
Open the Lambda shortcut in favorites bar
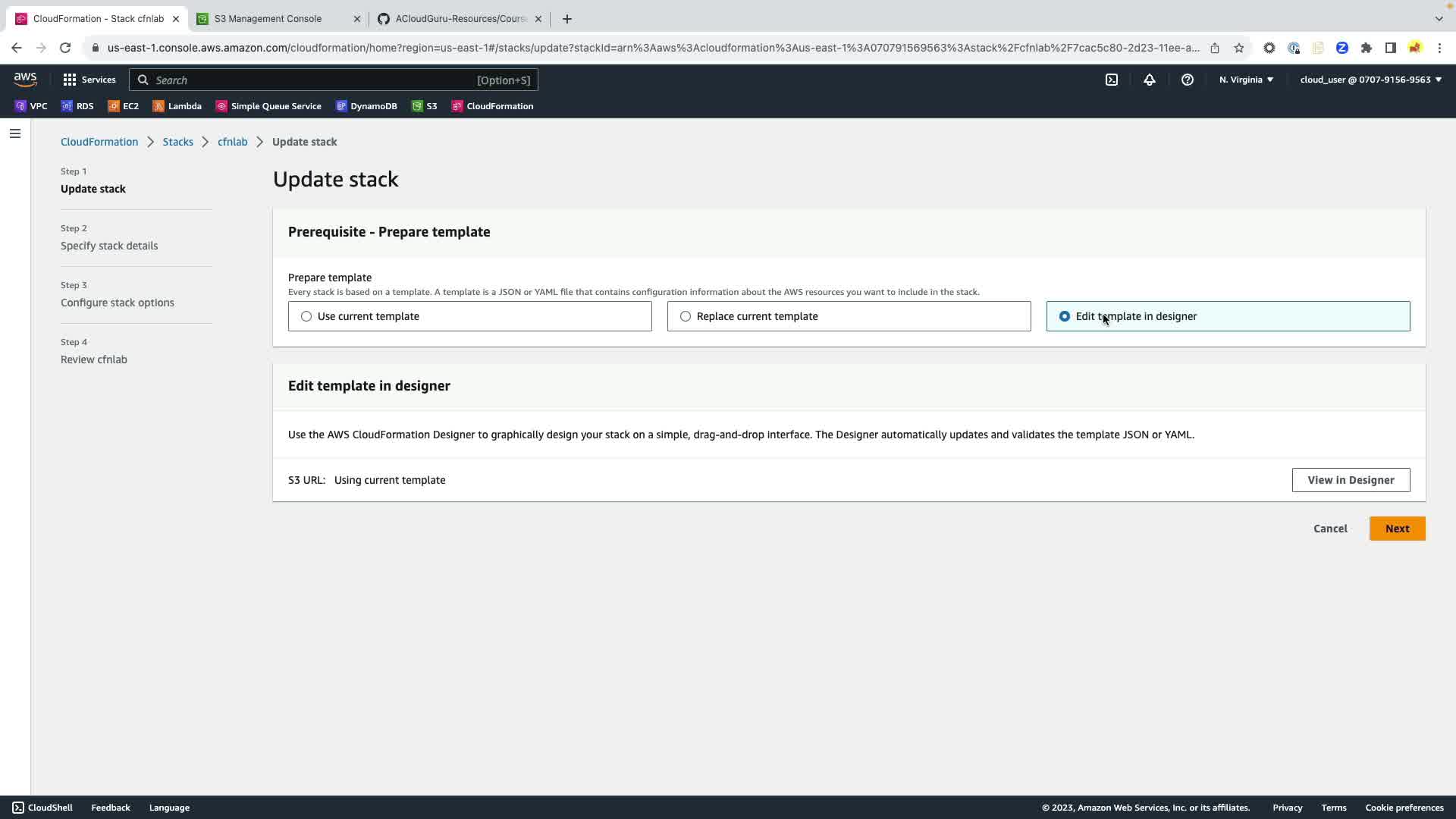[x=177, y=106]
